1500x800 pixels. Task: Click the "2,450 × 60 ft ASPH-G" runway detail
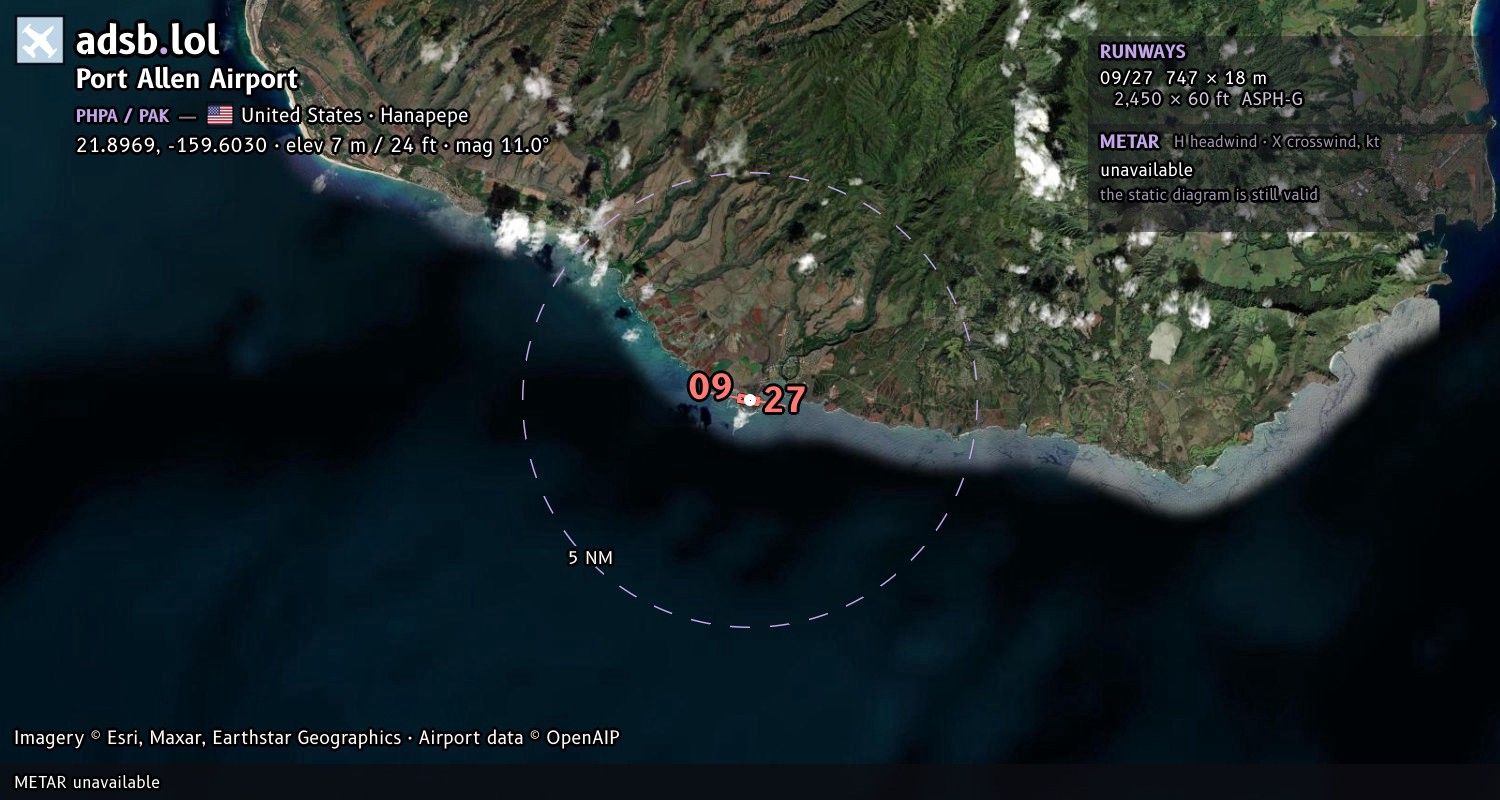pos(1209,99)
